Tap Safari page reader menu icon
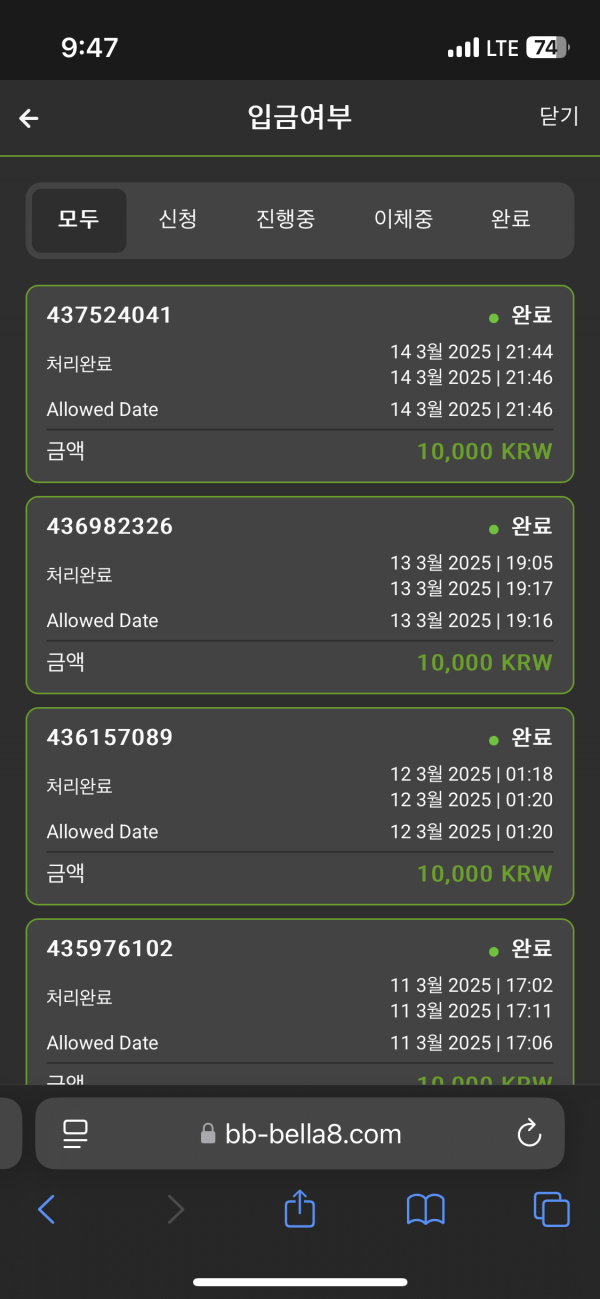 tap(76, 1133)
